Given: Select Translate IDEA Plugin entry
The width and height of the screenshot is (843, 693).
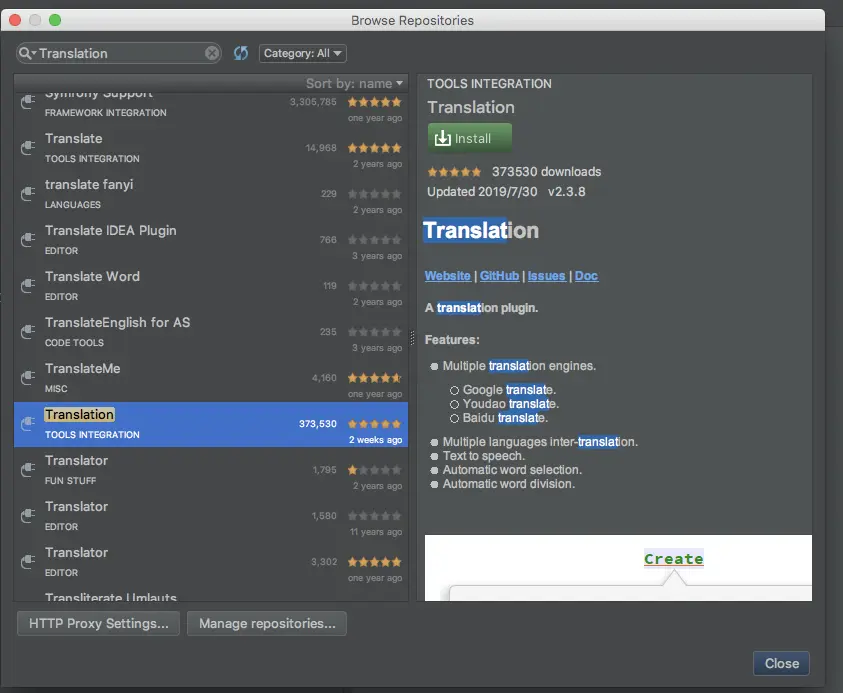Looking at the screenshot, I should click(211, 240).
